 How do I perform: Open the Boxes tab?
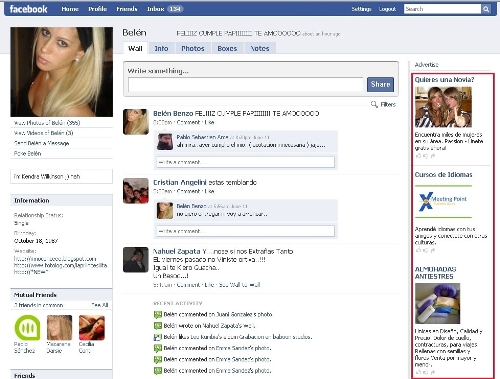coord(227,49)
